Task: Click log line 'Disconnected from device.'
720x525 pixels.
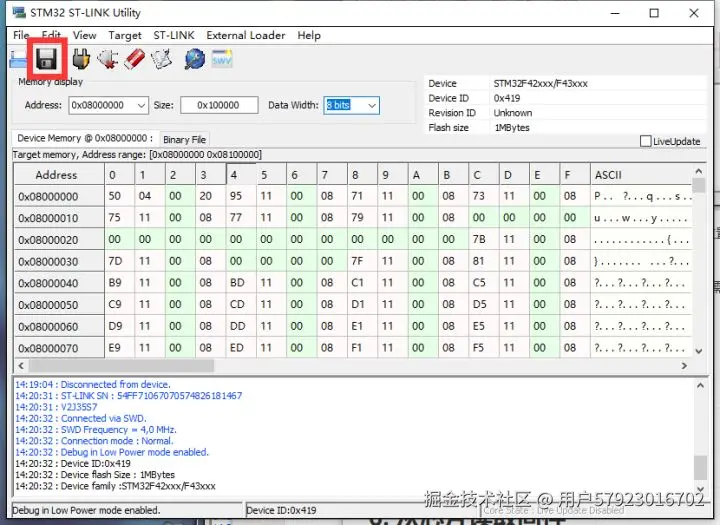Action: [93, 384]
